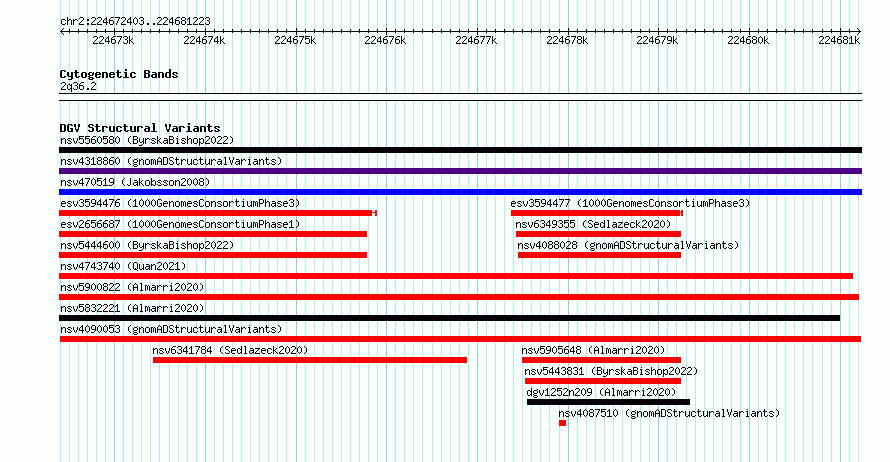Open nsv5444600 (ByrskaBishop2022) label
890x462 pixels.
point(147,245)
